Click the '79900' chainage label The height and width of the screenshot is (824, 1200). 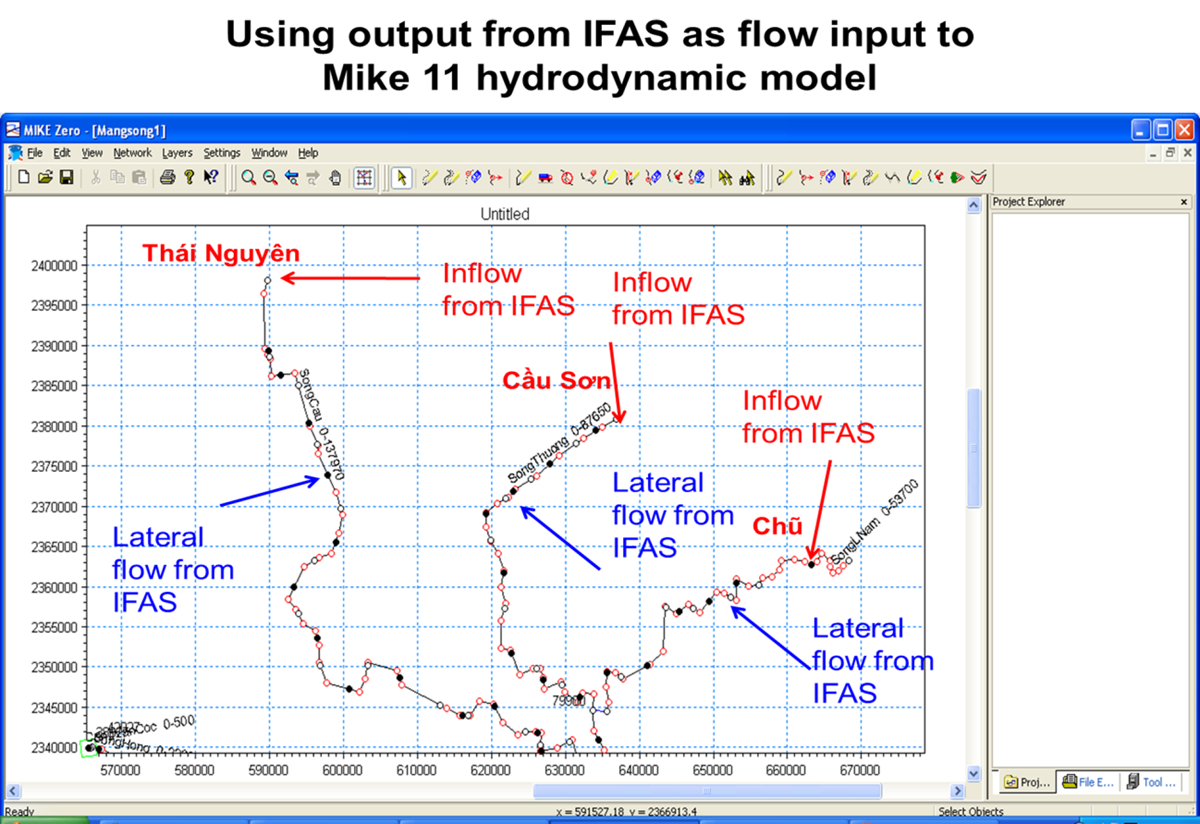coord(567,701)
